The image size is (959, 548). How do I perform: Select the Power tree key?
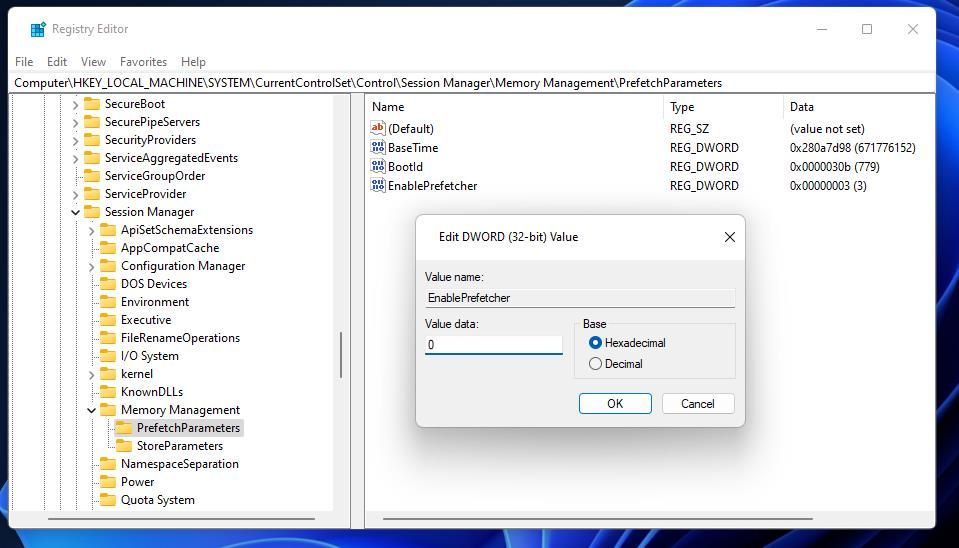[138, 482]
